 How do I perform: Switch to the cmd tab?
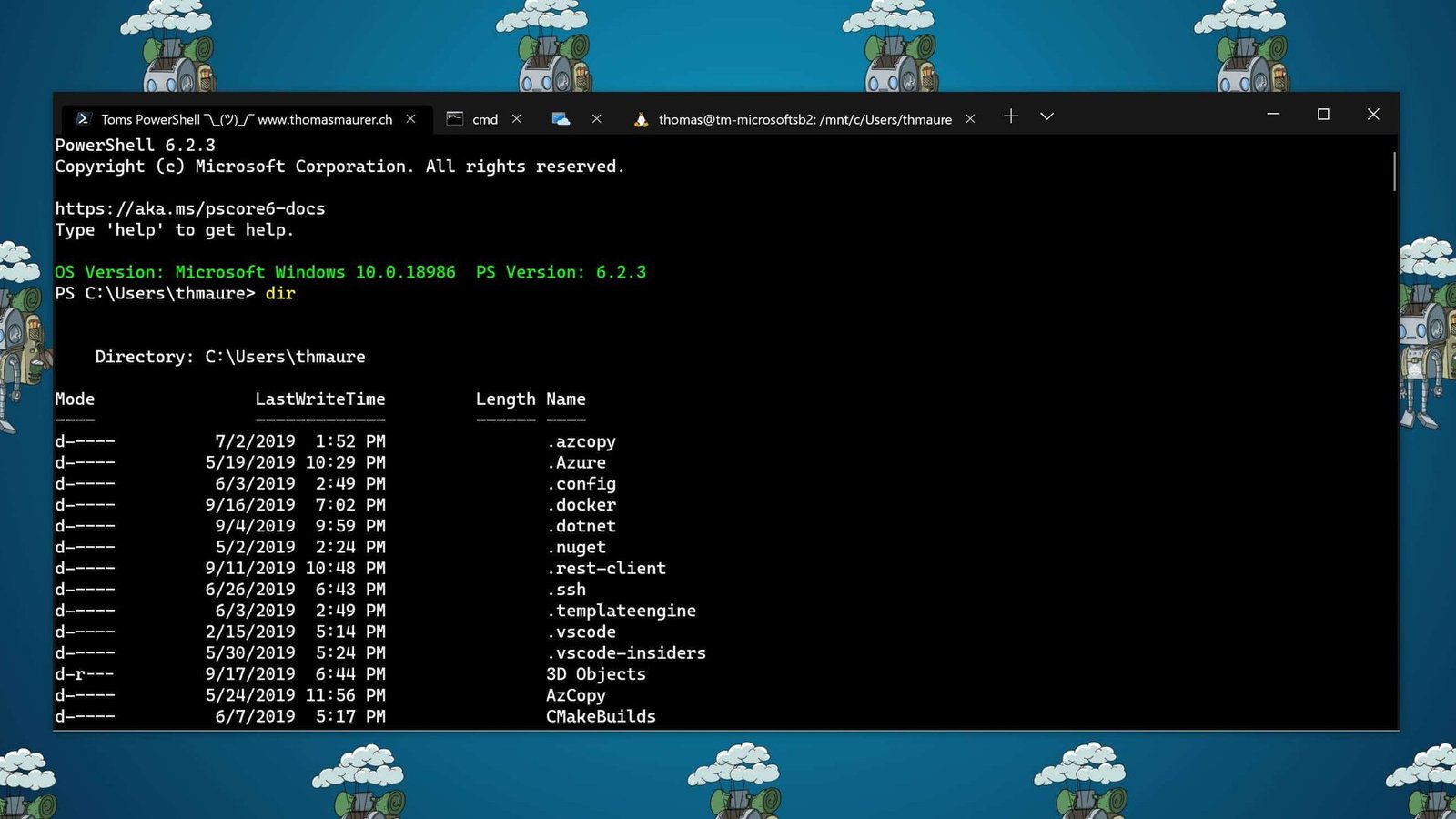(x=485, y=118)
